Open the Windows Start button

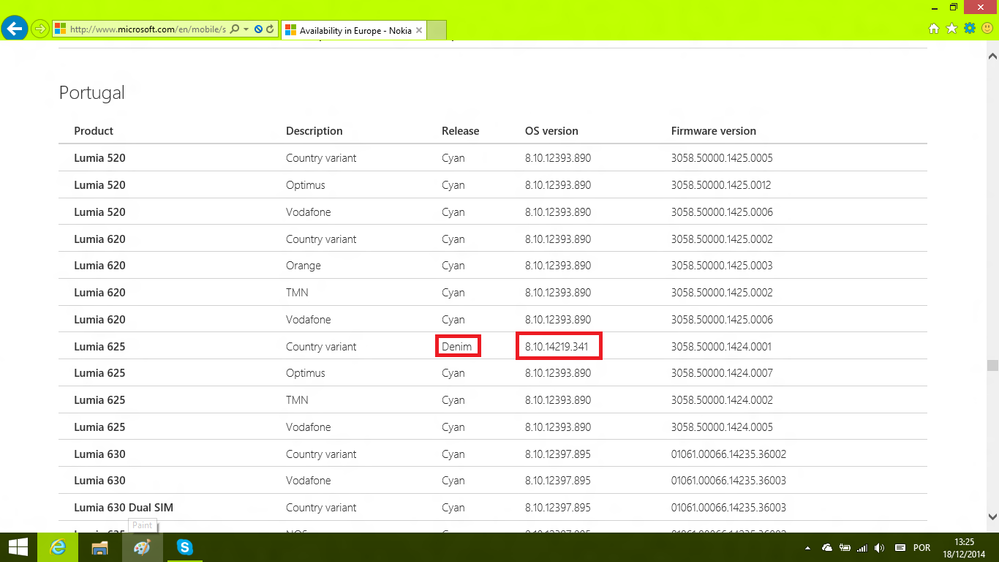point(19,547)
